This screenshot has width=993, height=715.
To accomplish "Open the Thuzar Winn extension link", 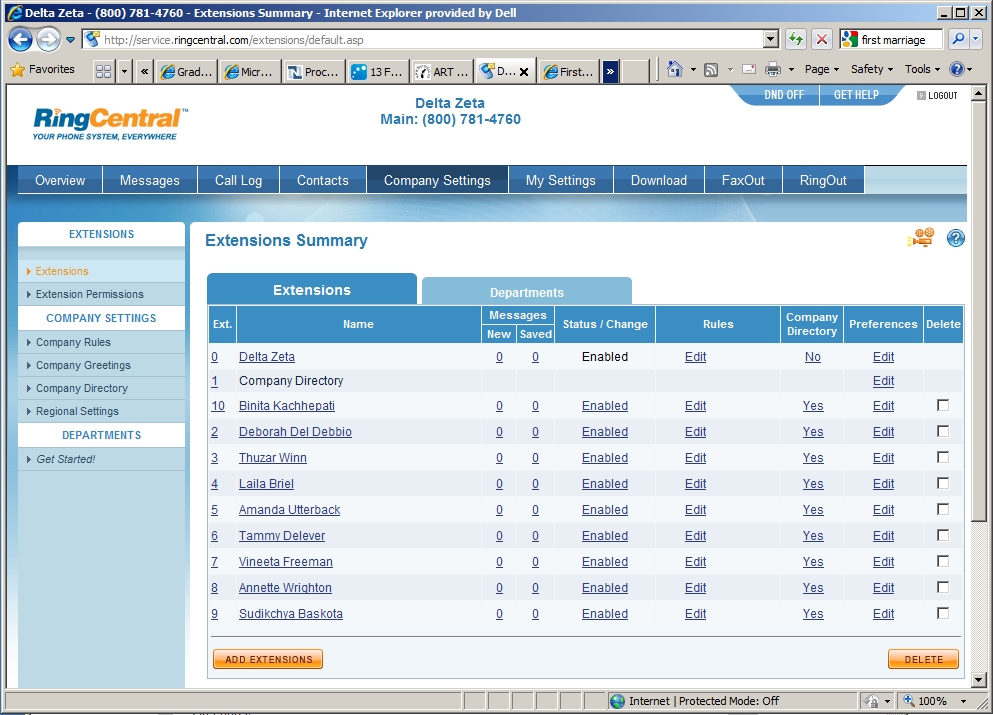I will 272,457.
